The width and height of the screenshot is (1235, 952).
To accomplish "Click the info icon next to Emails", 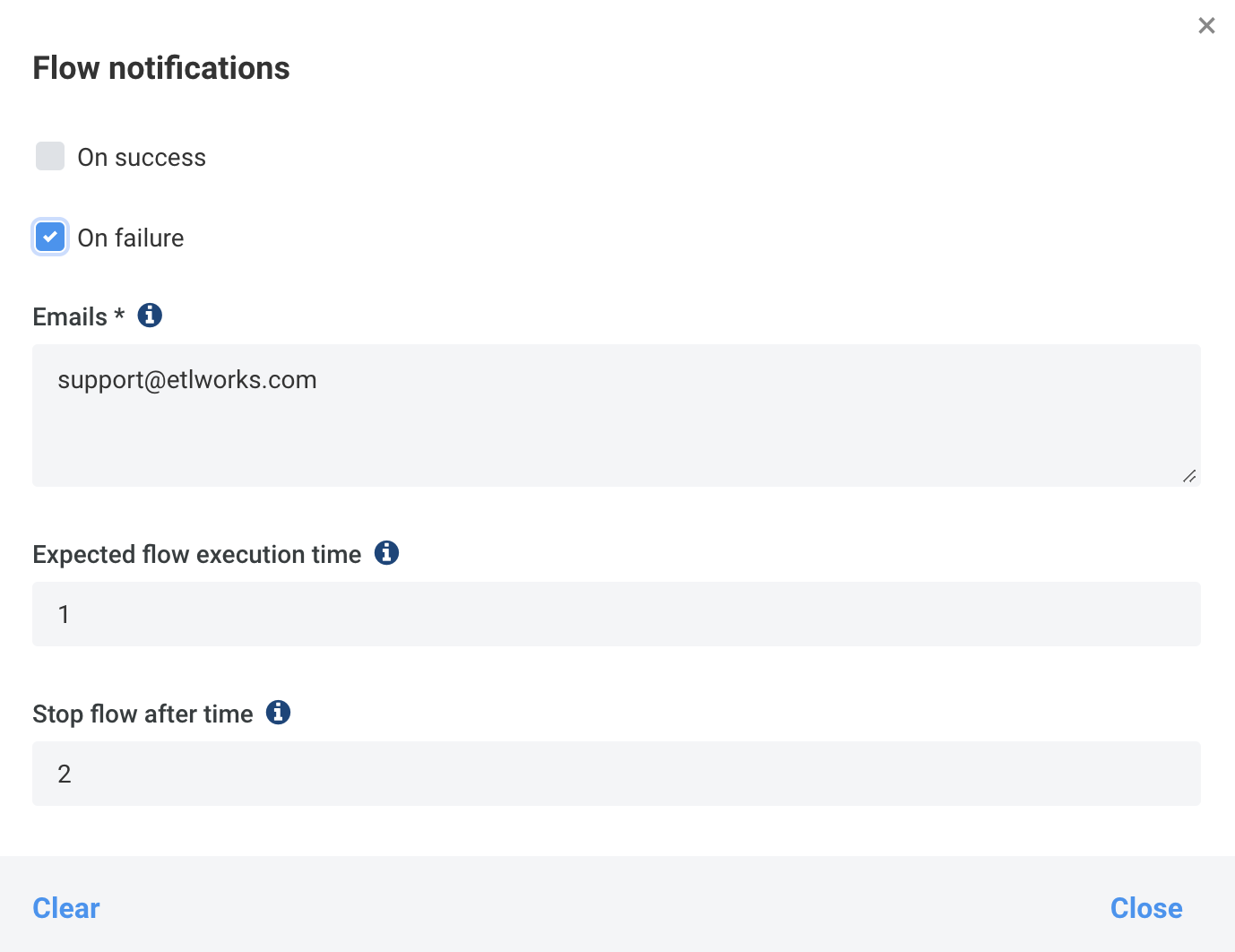I will coord(150,316).
